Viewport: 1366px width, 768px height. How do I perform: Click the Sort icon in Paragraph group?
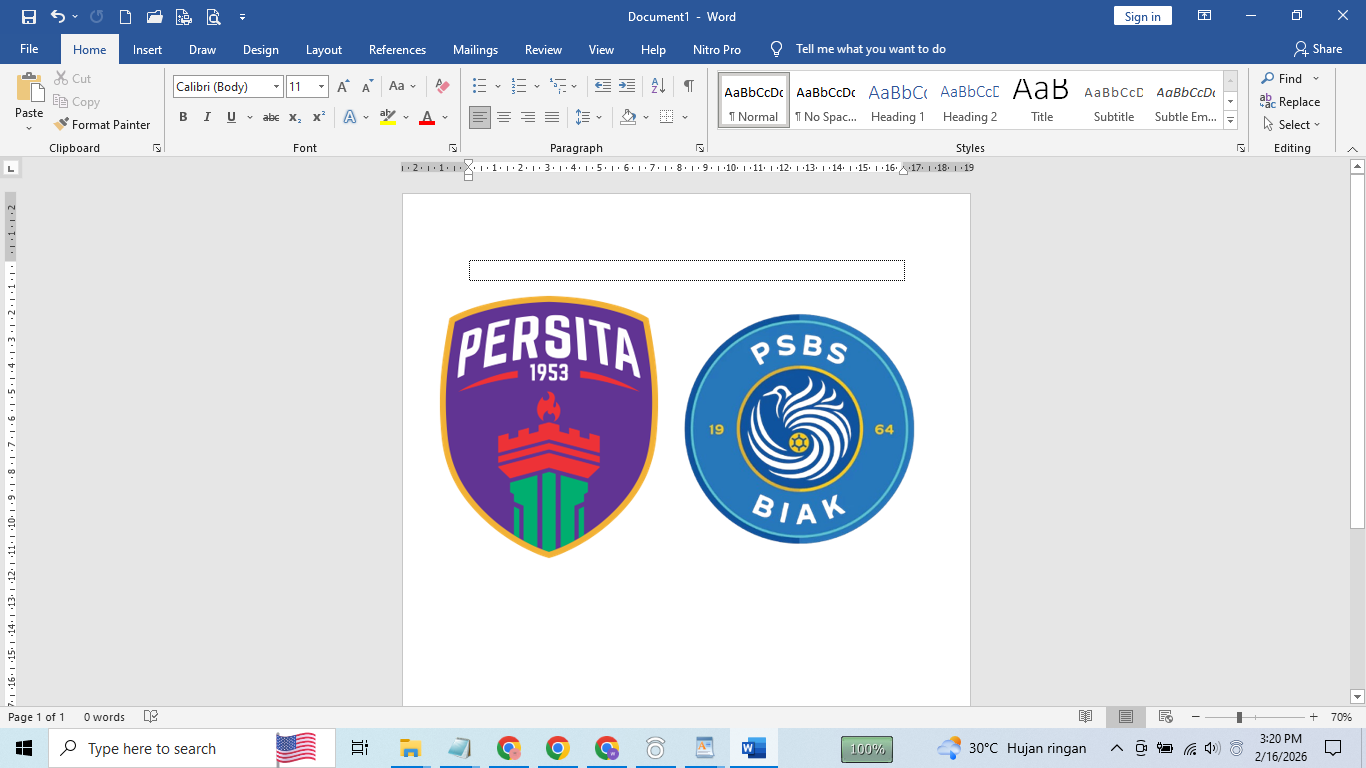pyautogui.click(x=657, y=86)
